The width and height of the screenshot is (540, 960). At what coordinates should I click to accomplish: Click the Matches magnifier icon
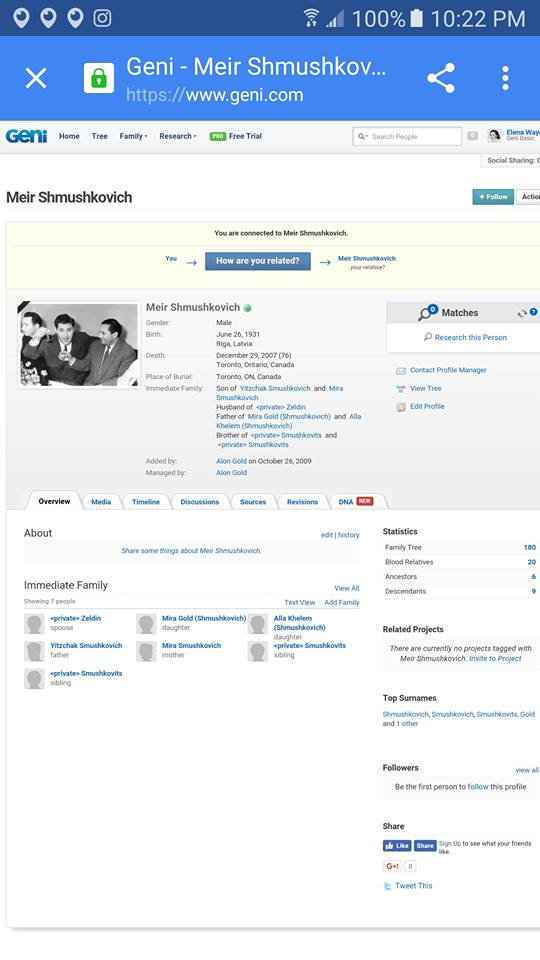[x=427, y=313]
